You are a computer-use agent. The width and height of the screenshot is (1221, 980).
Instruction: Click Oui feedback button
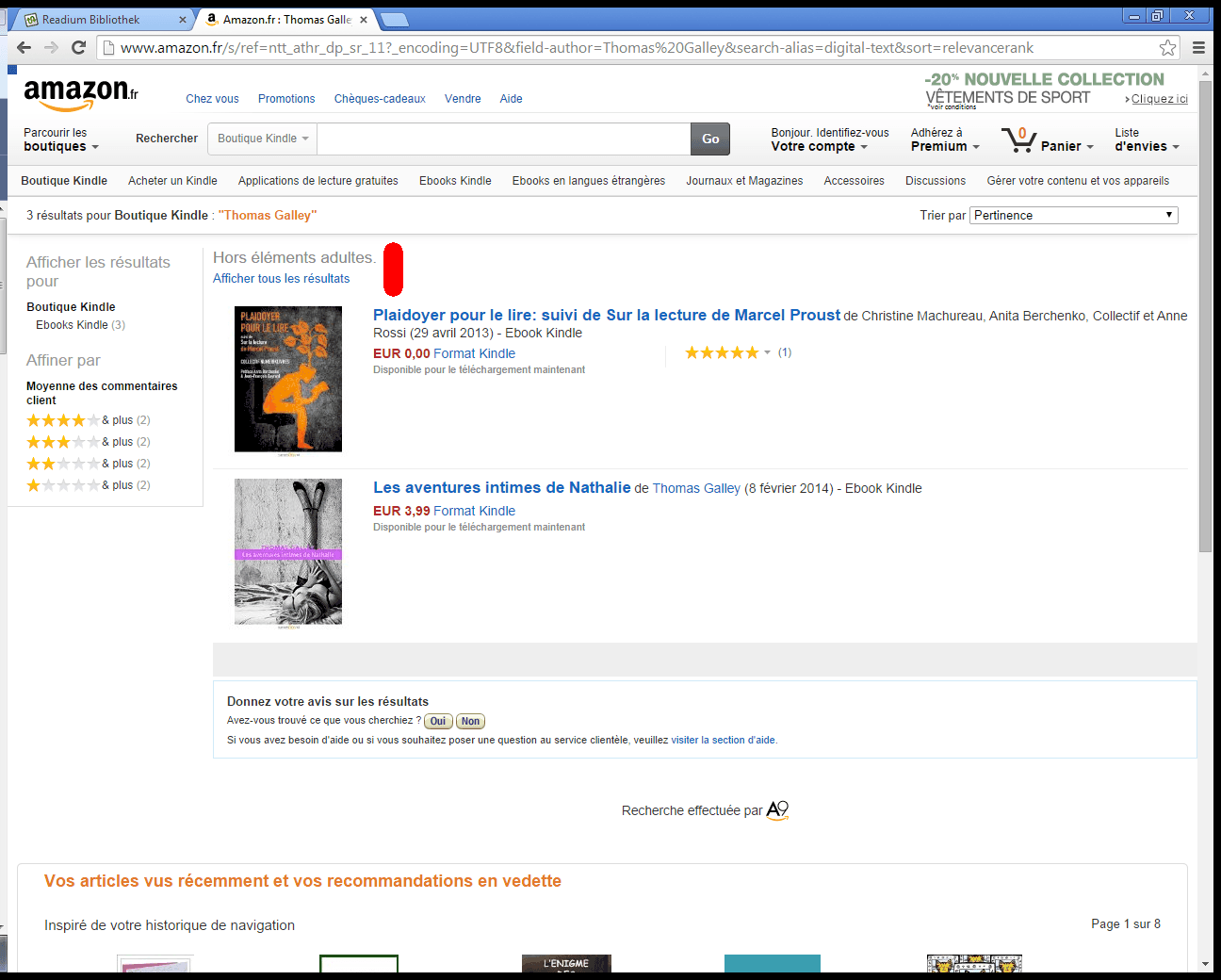(438, 721)
